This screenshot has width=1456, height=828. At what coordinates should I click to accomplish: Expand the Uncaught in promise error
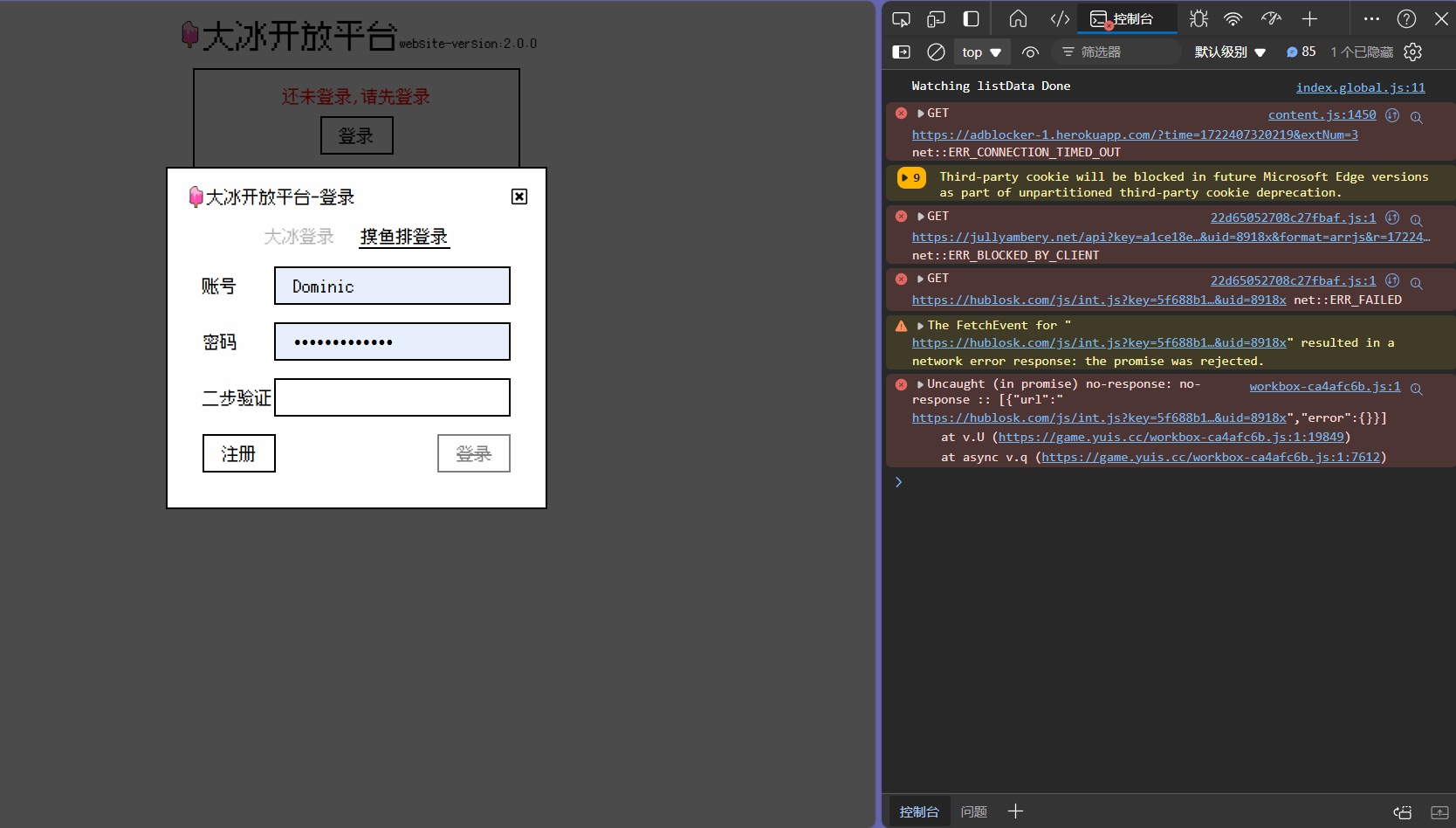click(921, 384)
